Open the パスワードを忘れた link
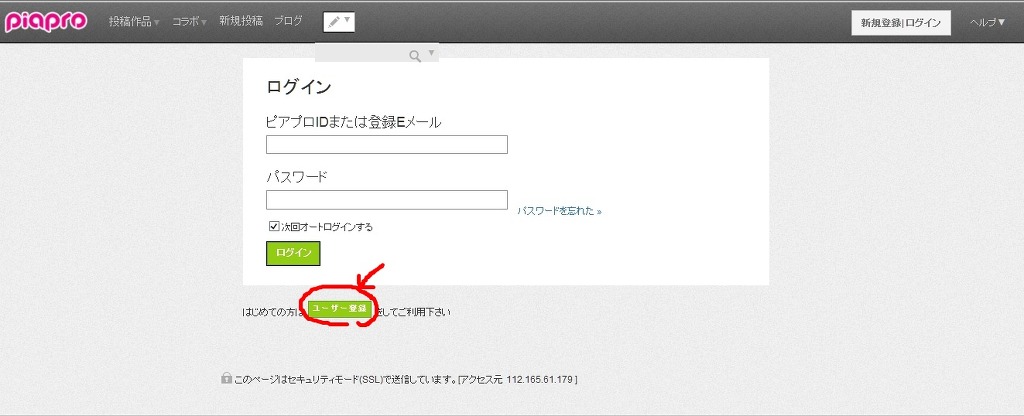Image resolution: width=1024 pixels, height=416 pixels. 559,211
